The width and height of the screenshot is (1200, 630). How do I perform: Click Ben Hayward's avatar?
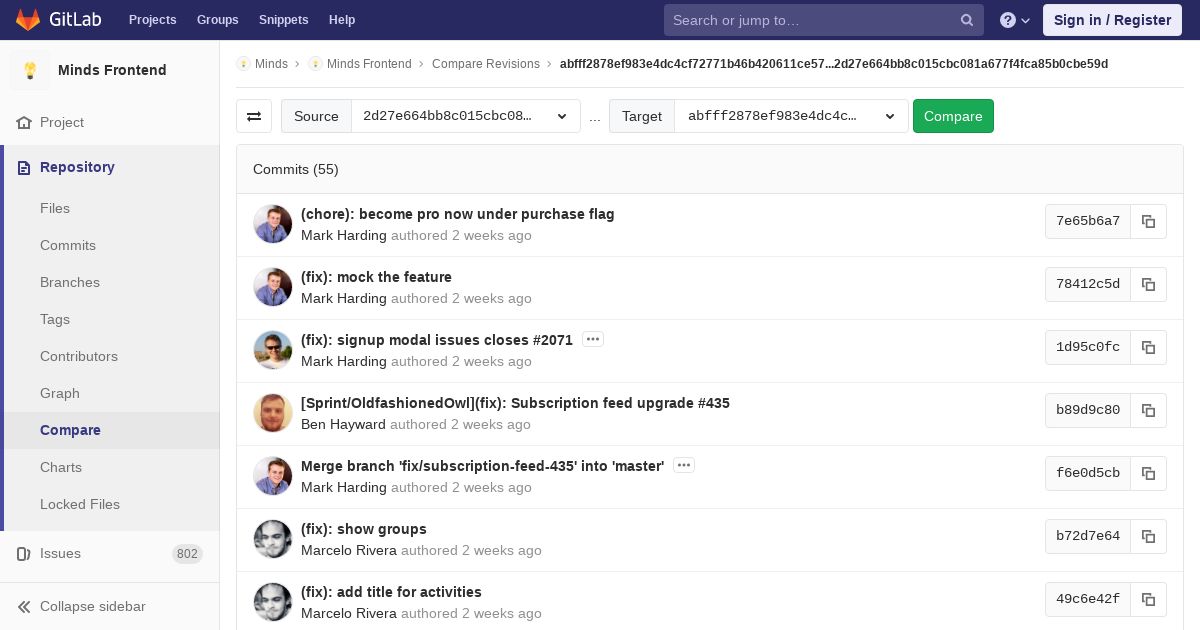pyautogui.click(x=273, y=413)
